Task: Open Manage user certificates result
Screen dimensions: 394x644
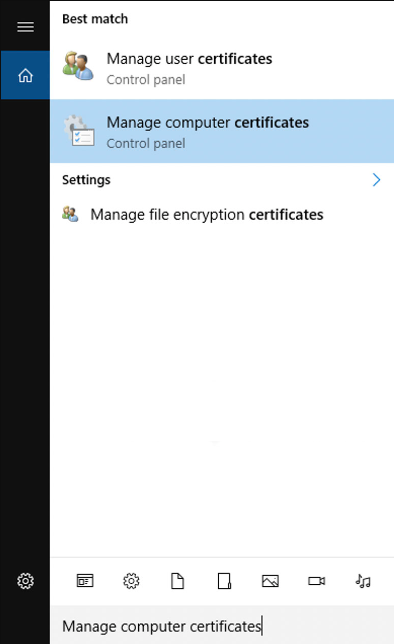Action: 222,67
